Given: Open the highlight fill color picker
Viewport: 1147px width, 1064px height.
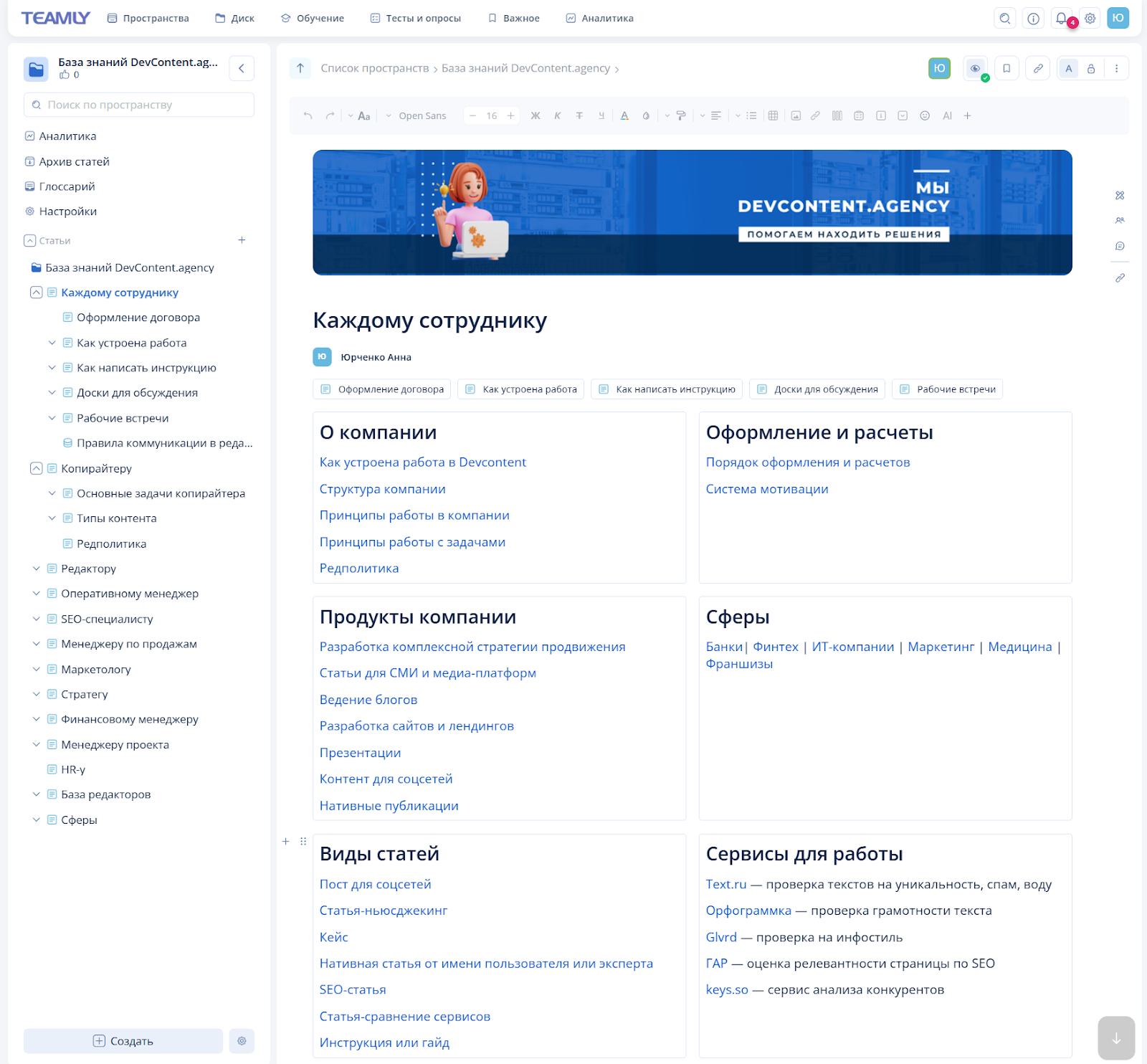Looking at the screenshot, I should coord(646,115).
